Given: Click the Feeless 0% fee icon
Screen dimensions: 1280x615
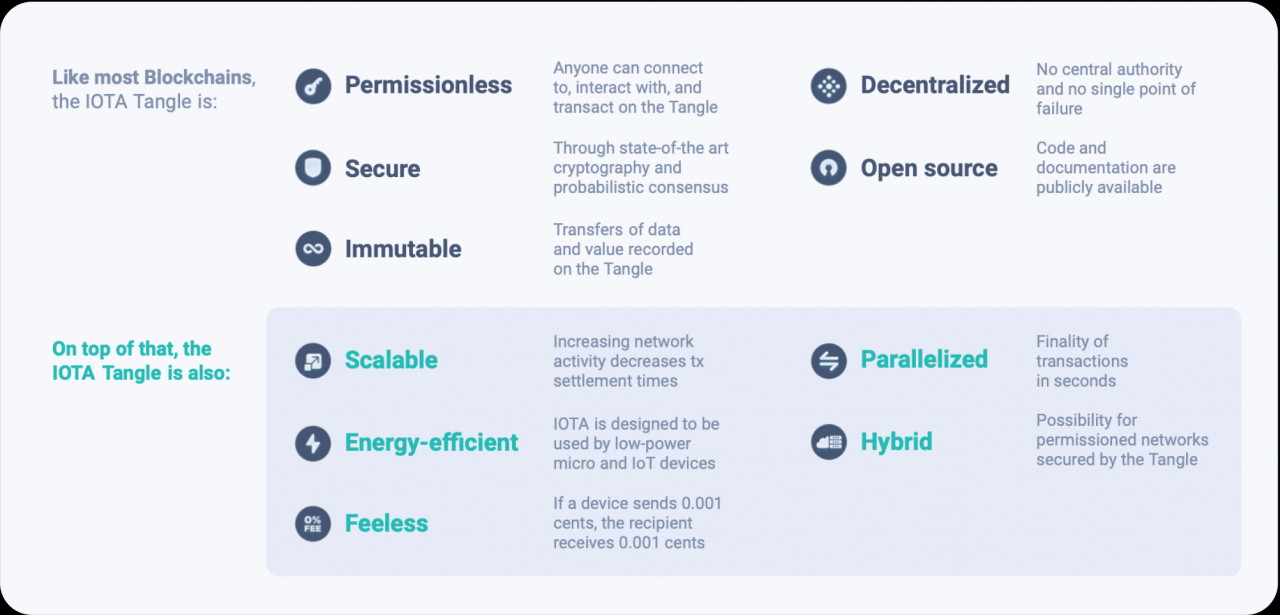Looking at the screenshot, I should 313,524.
